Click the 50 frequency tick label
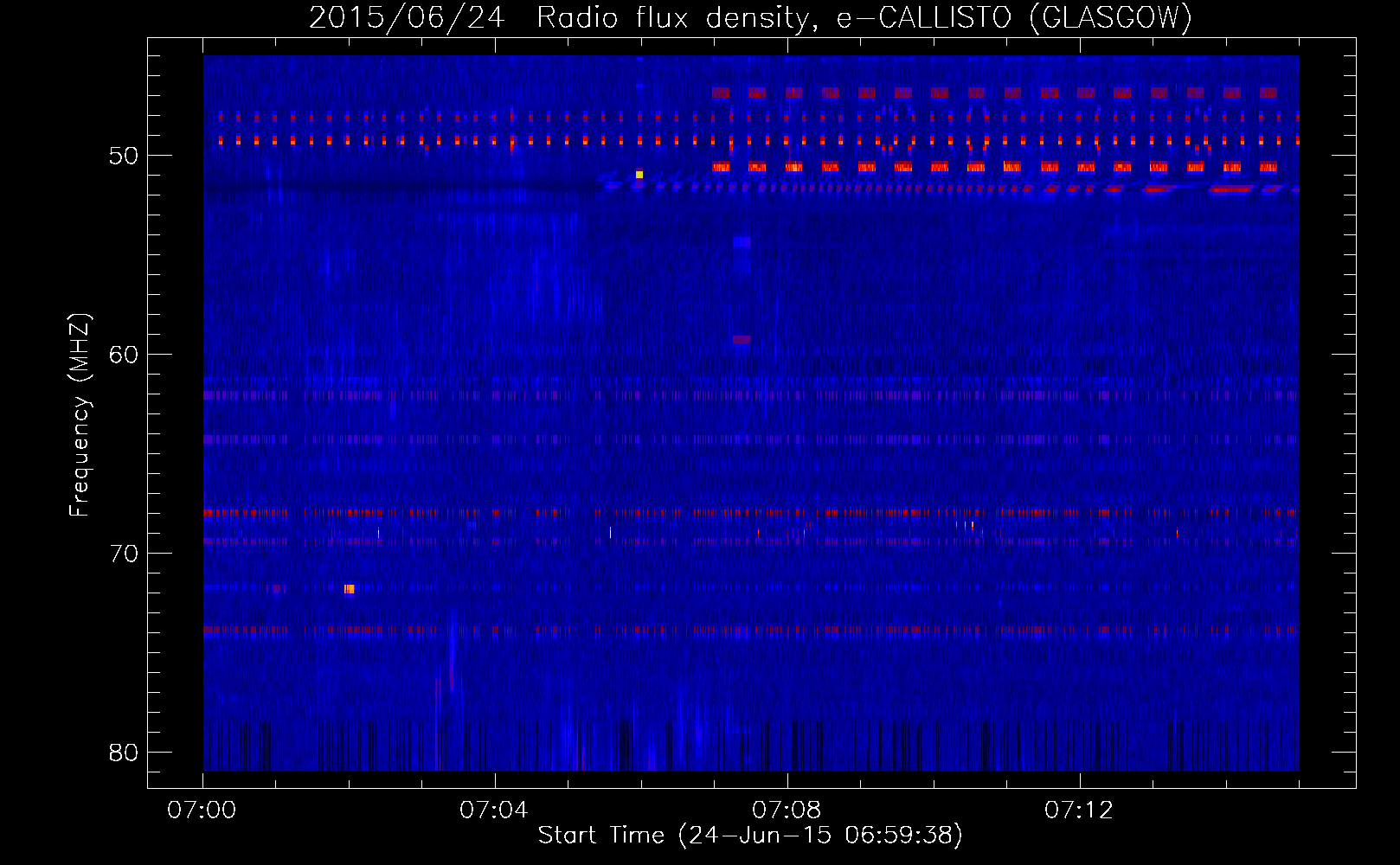This screenshot has height=865, width=1400. 125,156
